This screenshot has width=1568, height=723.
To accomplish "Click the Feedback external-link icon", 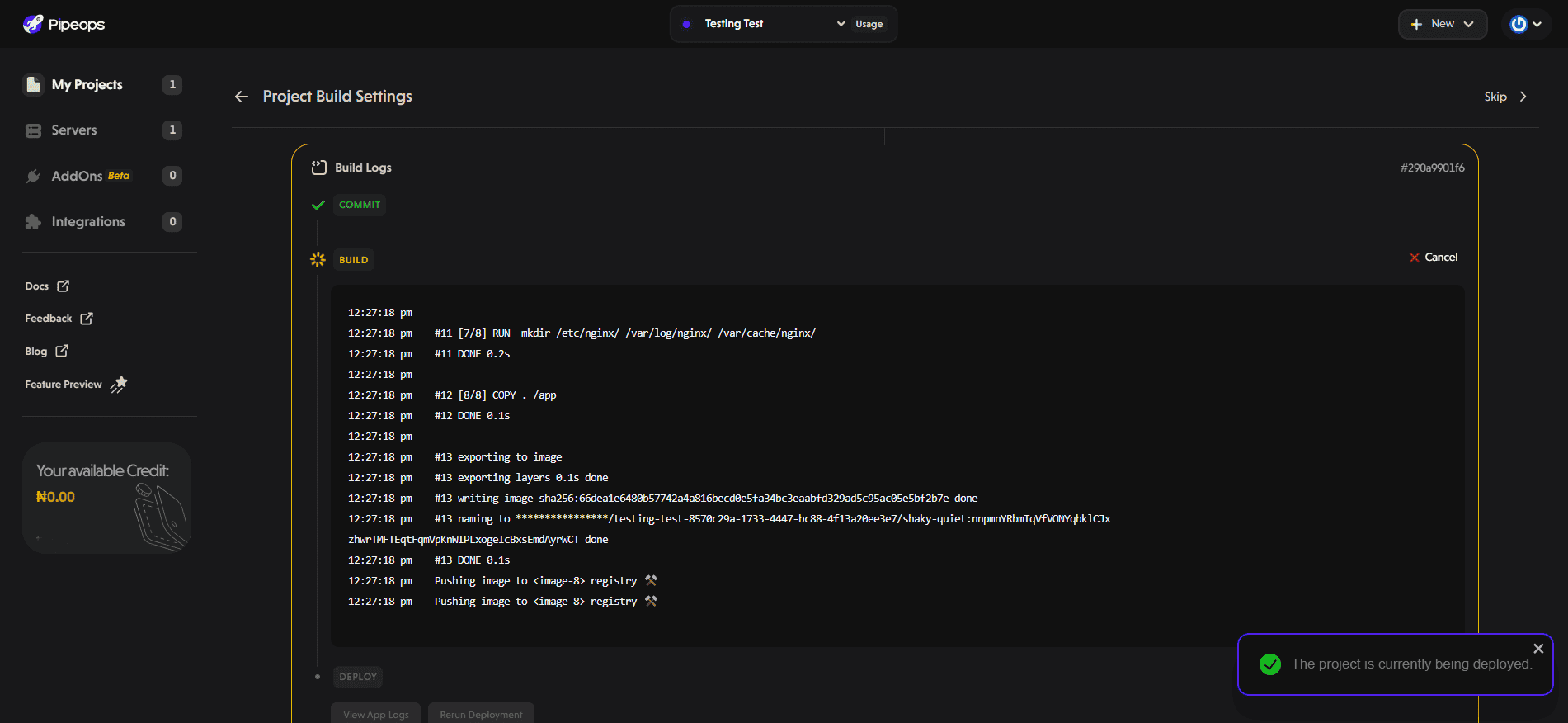I will (x=87, y=319).
